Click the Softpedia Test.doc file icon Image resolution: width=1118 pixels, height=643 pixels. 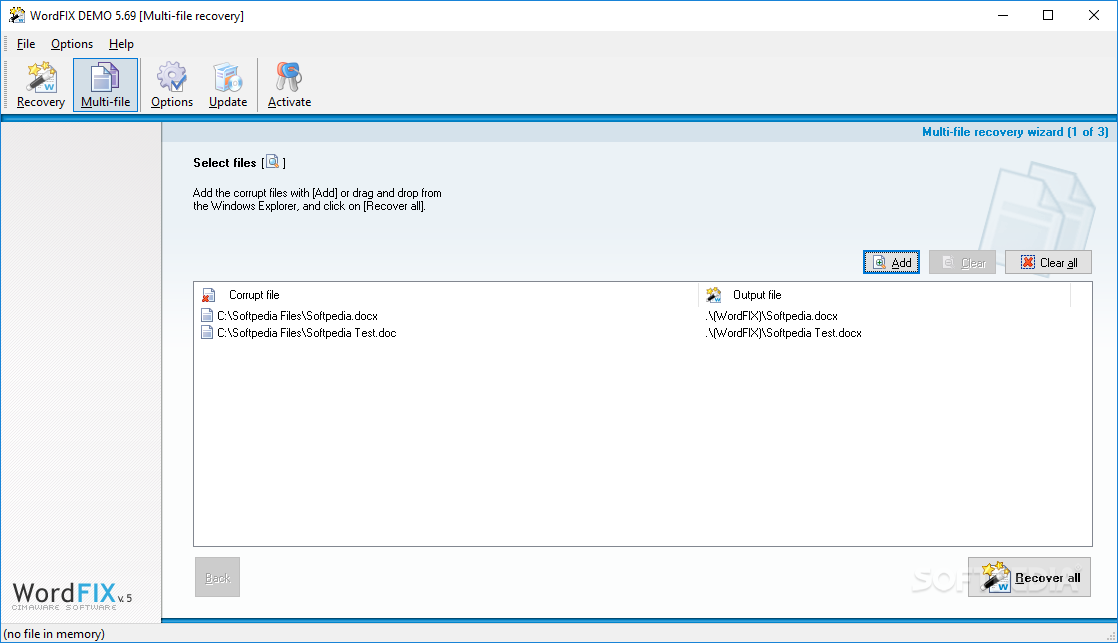pos(207,333)
